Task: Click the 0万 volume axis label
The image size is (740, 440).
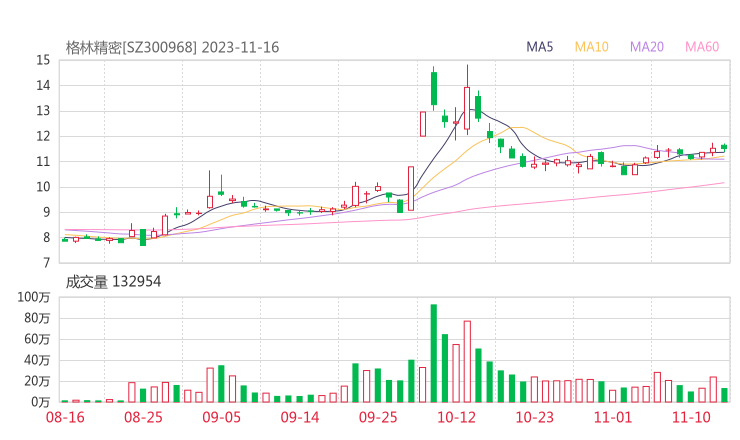Action: [x=41, y=402]
